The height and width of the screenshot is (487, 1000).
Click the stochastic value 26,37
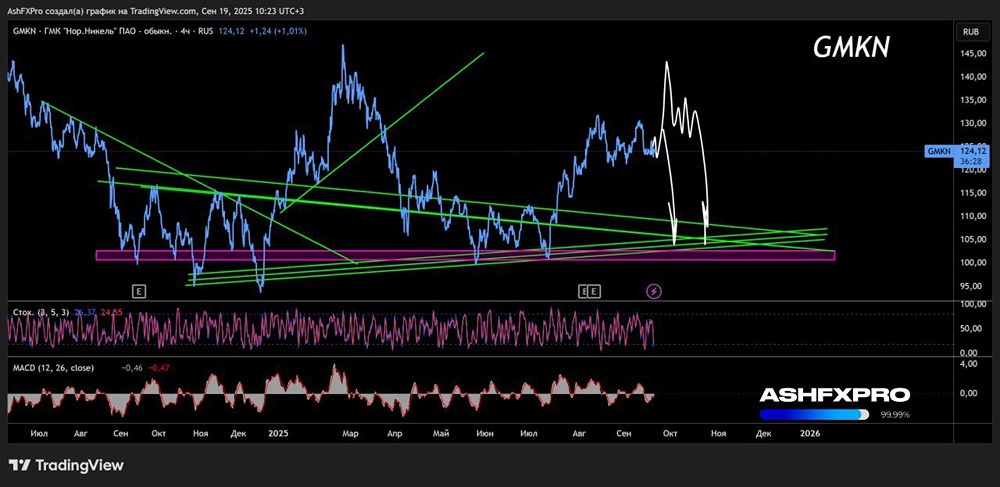84,312
